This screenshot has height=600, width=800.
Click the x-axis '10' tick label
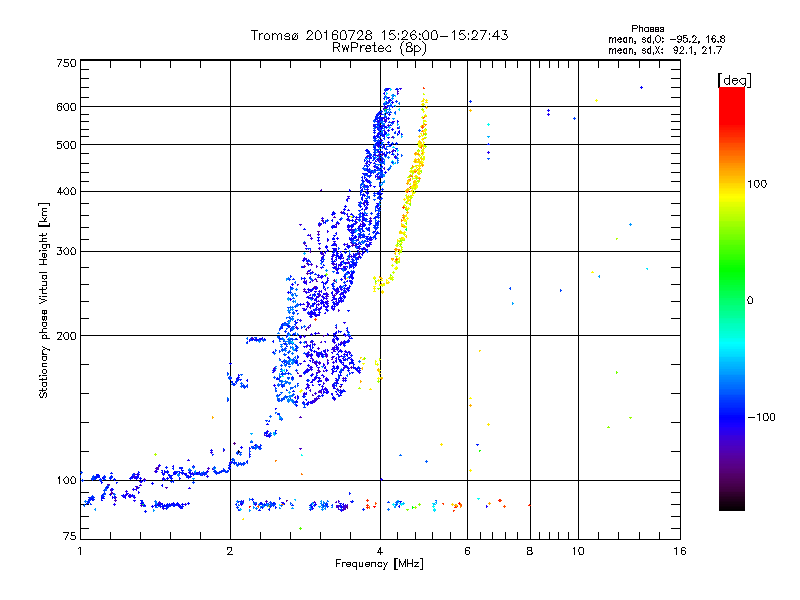[x=578, y=551]
